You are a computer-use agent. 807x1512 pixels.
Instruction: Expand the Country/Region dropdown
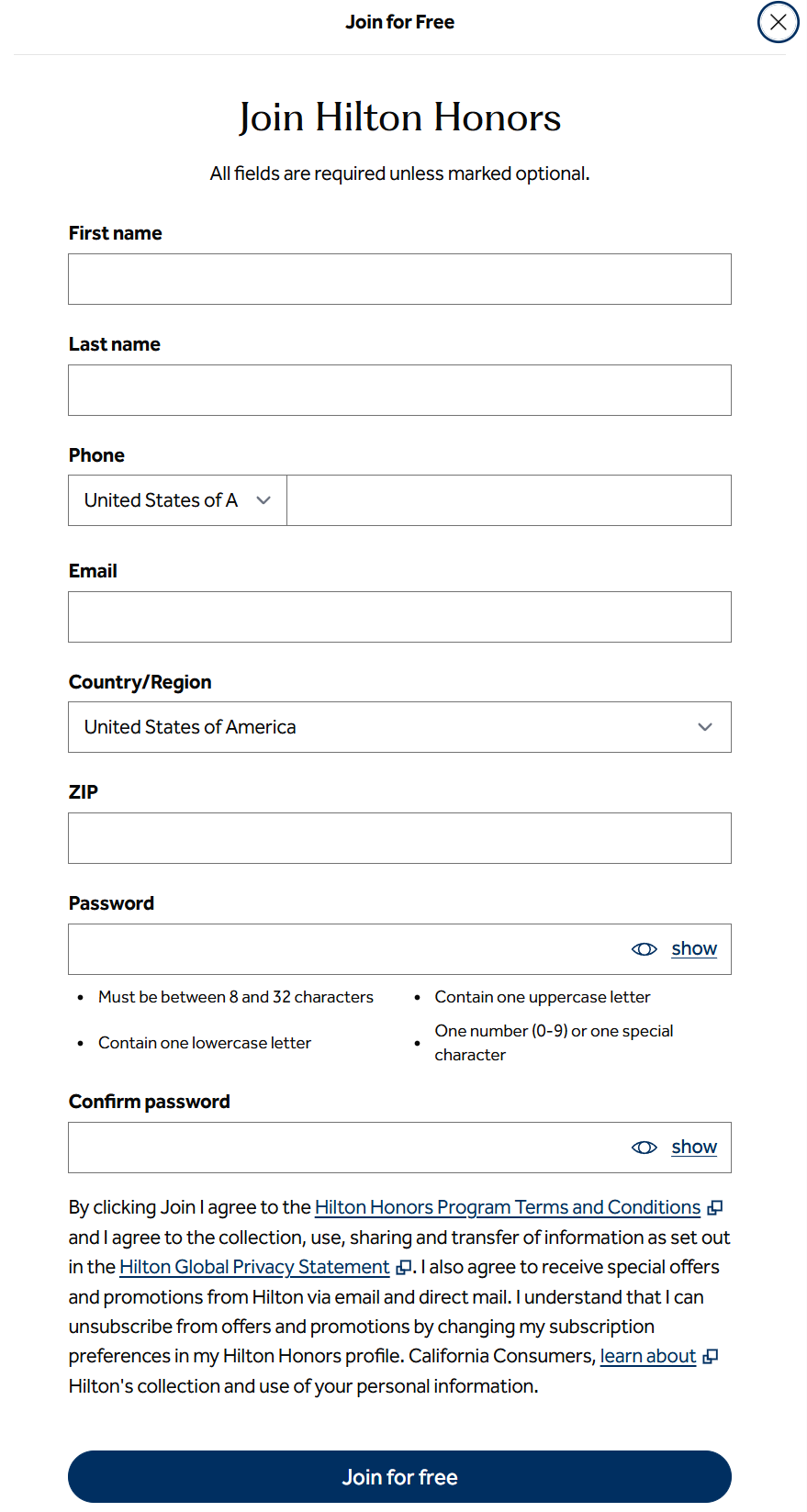(x=399, y=727)
